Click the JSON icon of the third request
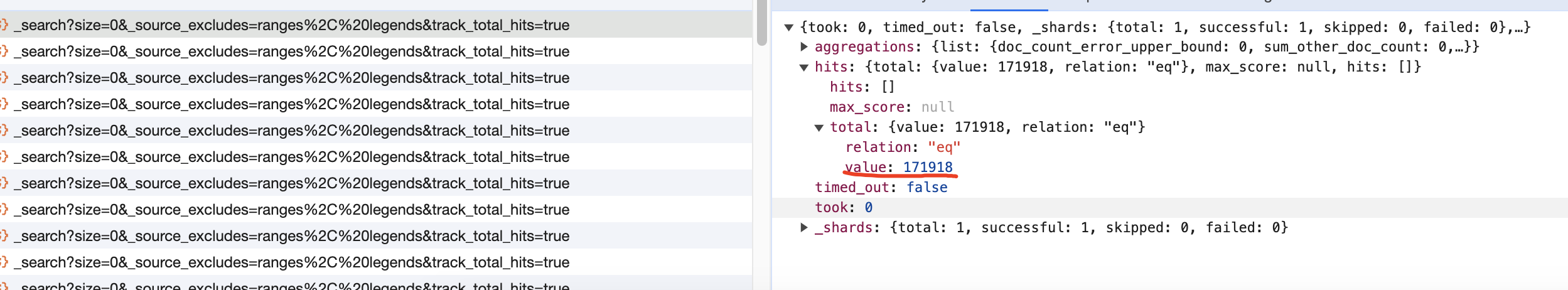Viewport: 1568px width, 290px height. coord(4,78)
